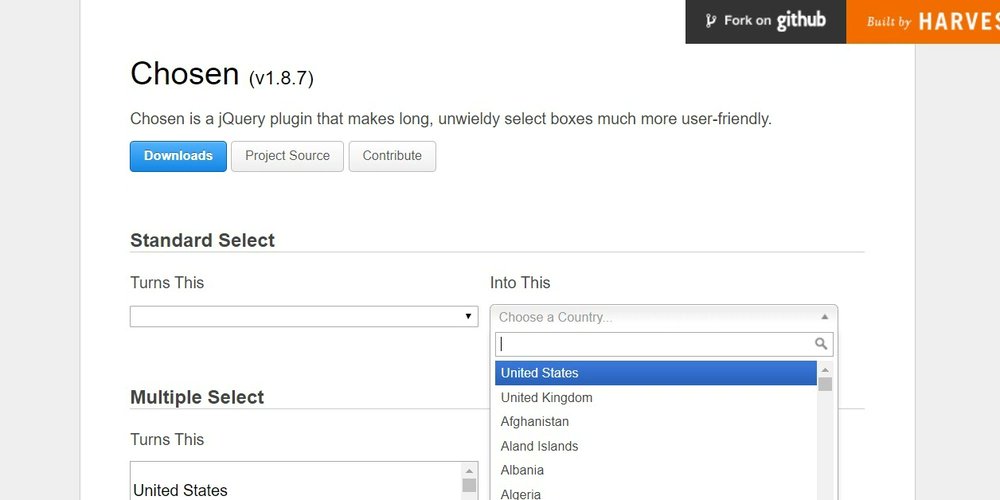Click the Fork on github banner
Screen dimensions: 1000x500
[x=765, y=21]
